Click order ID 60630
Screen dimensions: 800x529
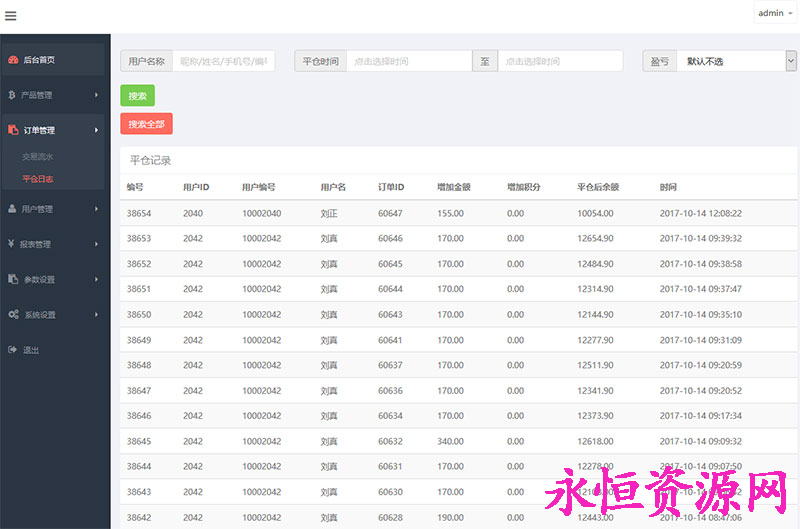click(390, 491)
